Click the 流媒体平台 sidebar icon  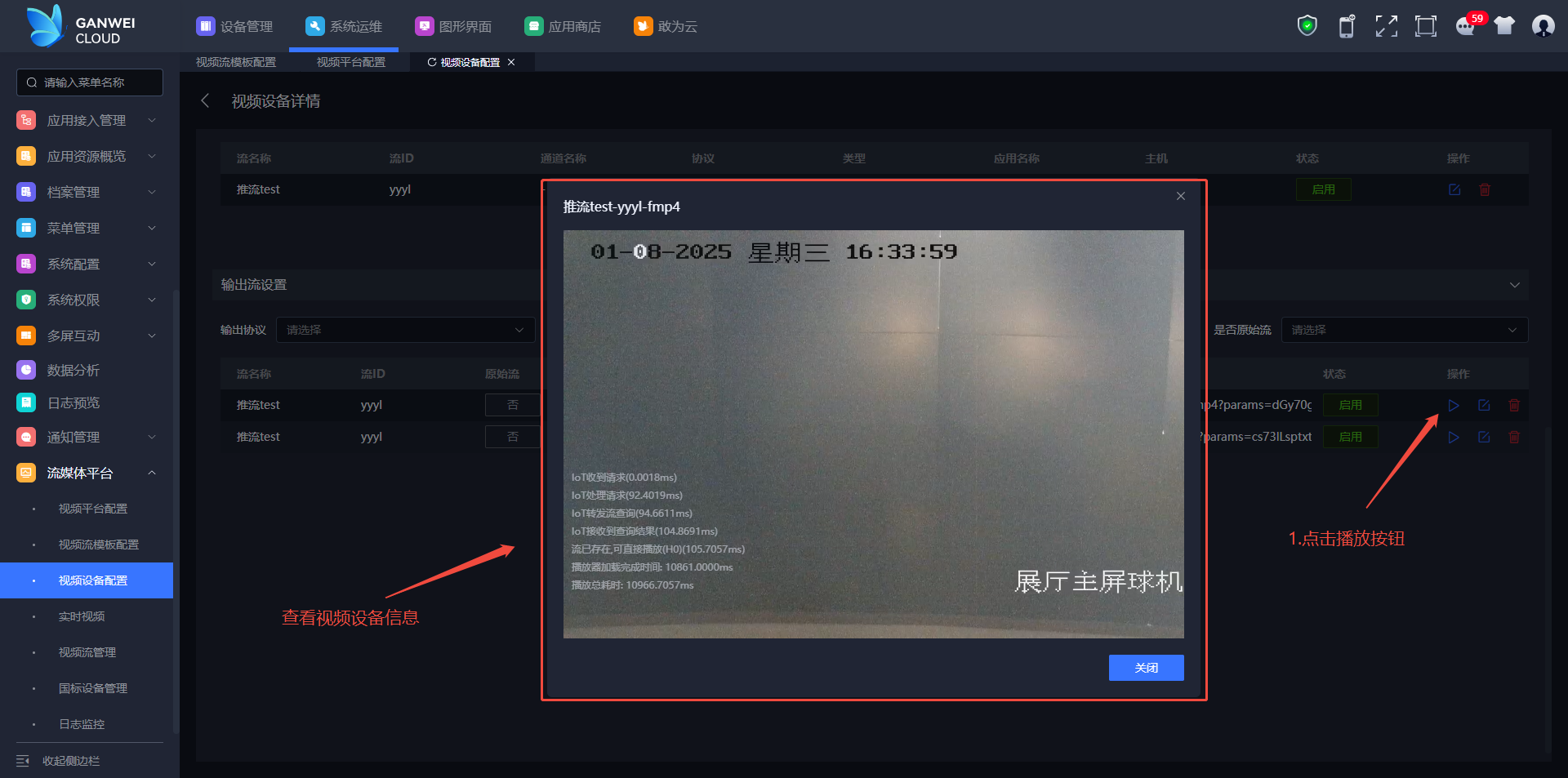26,473
